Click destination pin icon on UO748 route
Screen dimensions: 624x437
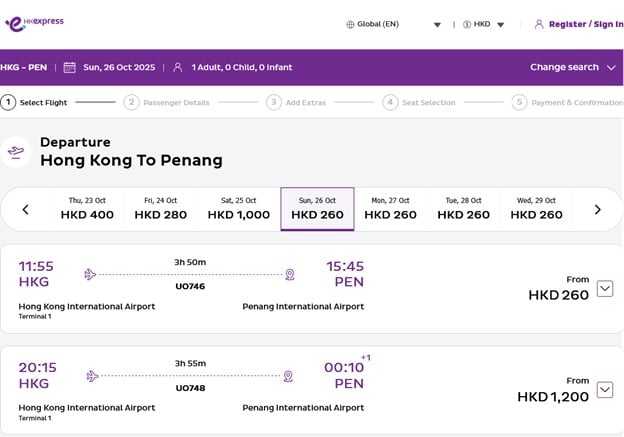[x=288, y=376]
